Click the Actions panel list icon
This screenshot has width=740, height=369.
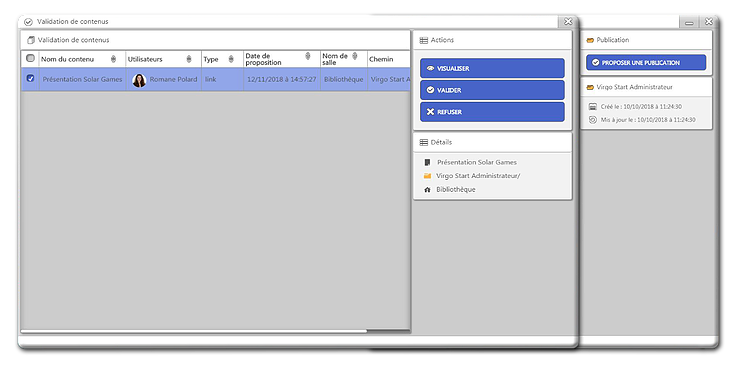tap(424, 41)
